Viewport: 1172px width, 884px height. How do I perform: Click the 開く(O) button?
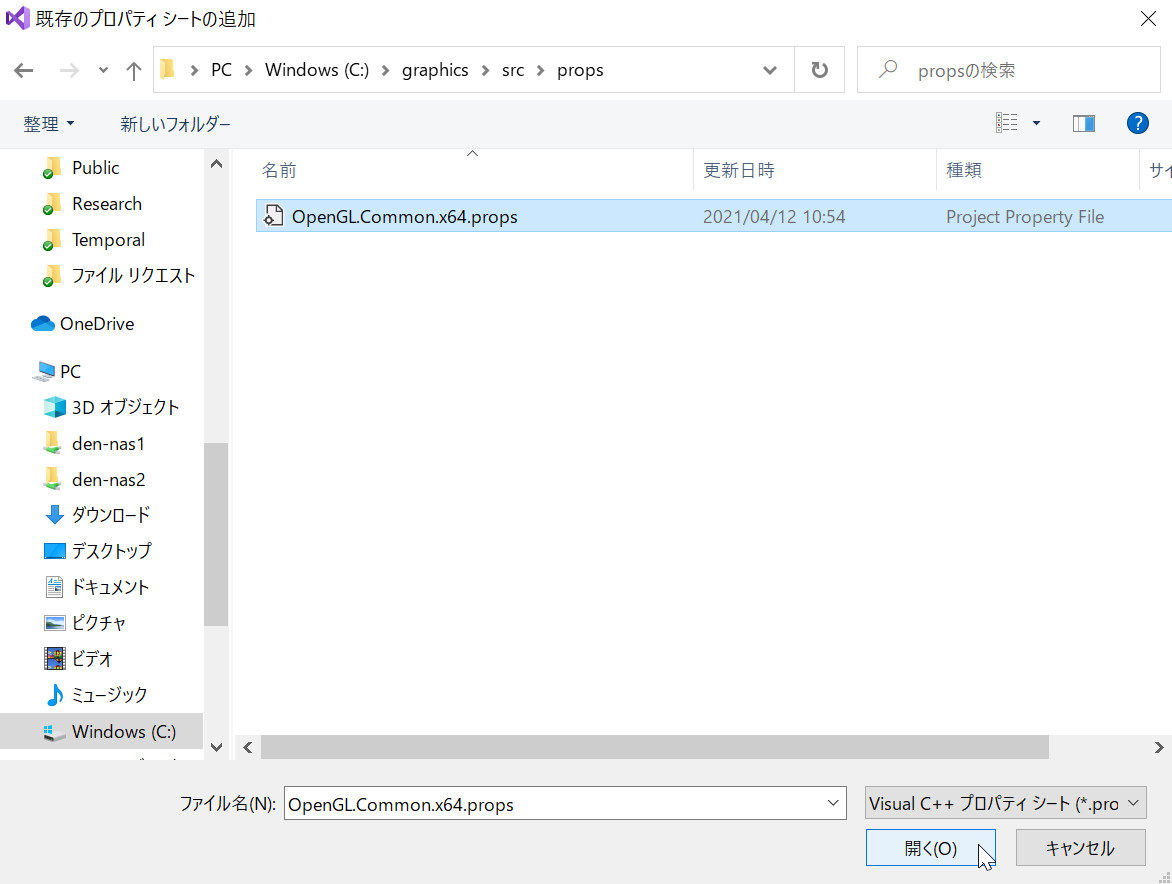click(930, 848)
